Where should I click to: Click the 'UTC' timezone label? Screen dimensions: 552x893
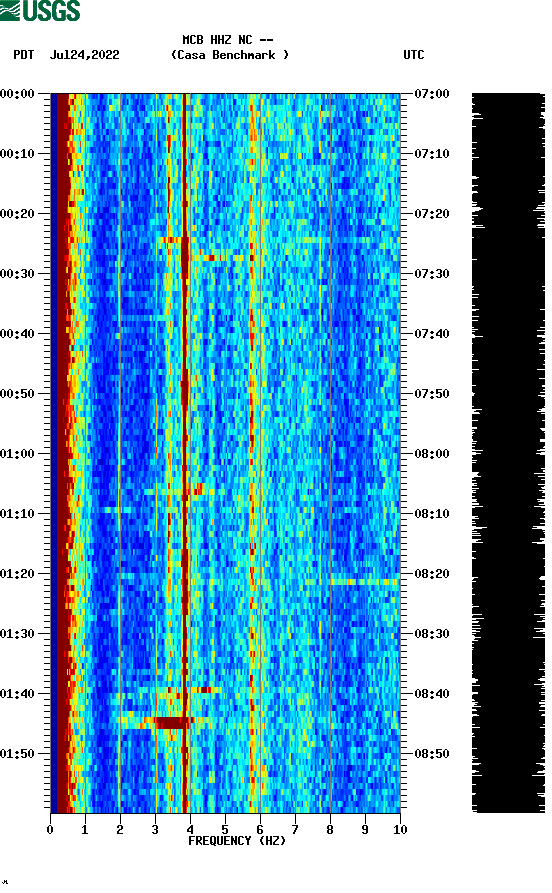[414, 55]
